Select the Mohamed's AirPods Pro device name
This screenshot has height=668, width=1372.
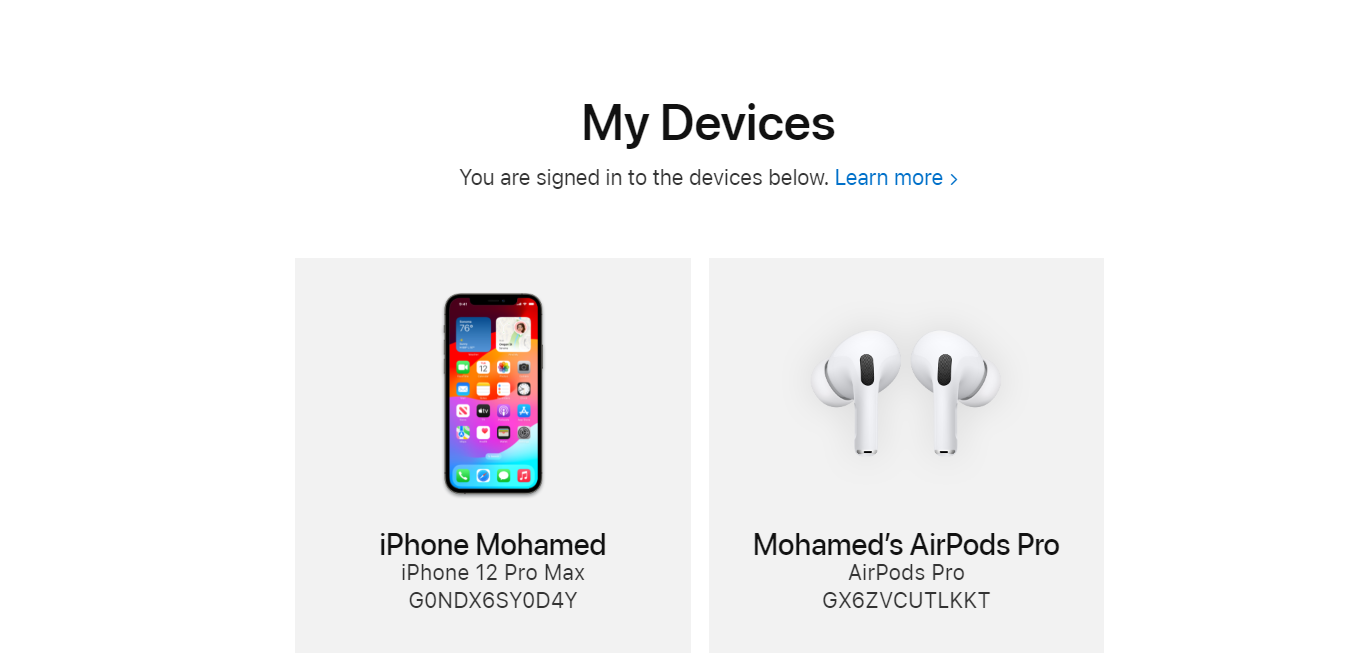[x=906, y=545]
